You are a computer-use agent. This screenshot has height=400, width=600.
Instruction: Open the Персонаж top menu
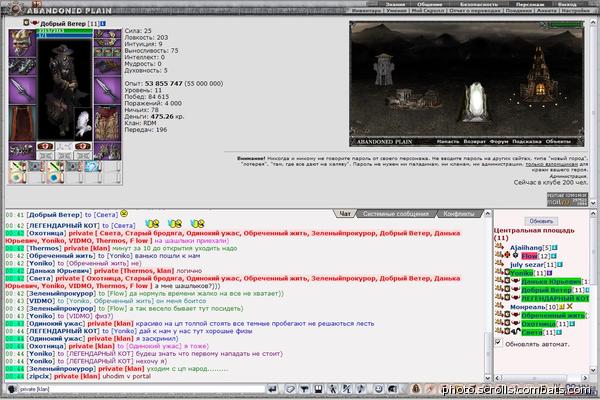pos(530,4)
